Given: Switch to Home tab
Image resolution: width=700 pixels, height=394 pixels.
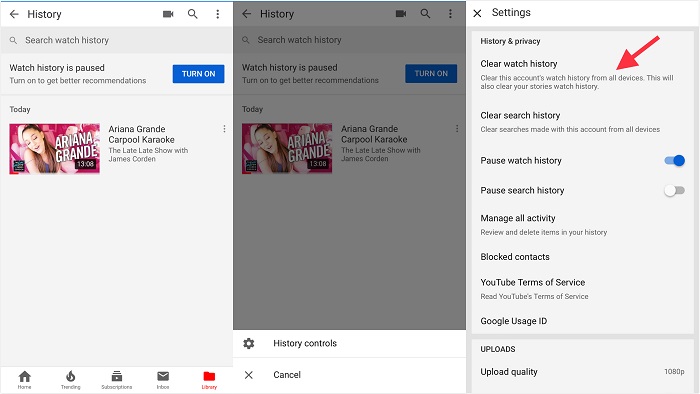Looking at the screenshot, I should (25, 380).
